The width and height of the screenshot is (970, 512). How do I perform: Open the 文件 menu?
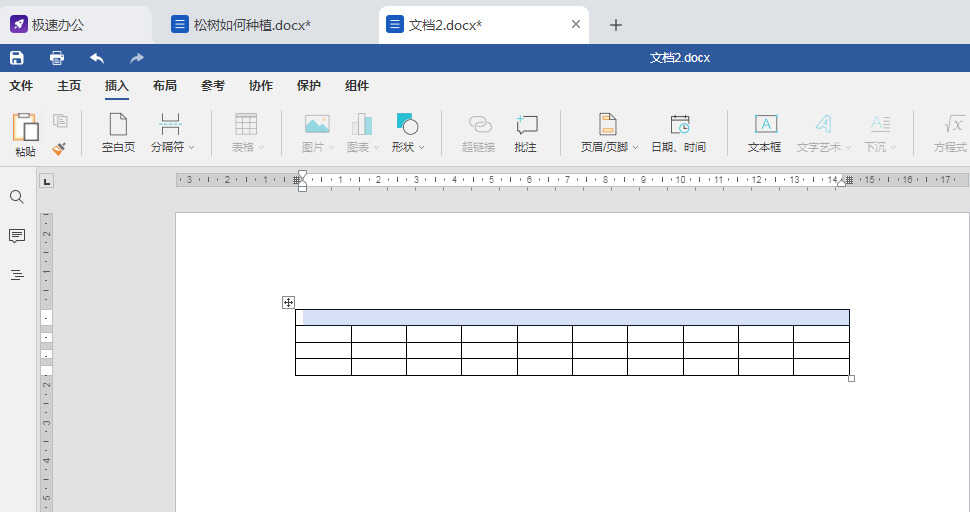(21, 86)
